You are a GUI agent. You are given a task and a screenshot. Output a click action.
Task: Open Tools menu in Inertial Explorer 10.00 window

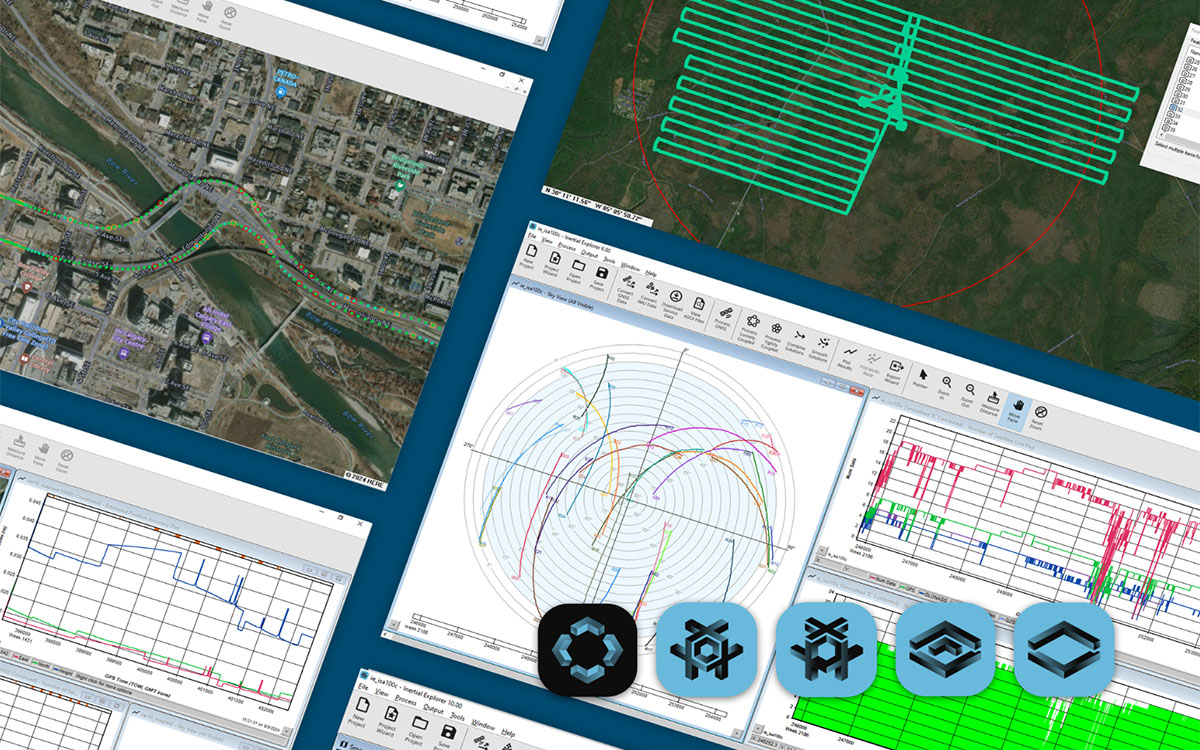[458, 716]
